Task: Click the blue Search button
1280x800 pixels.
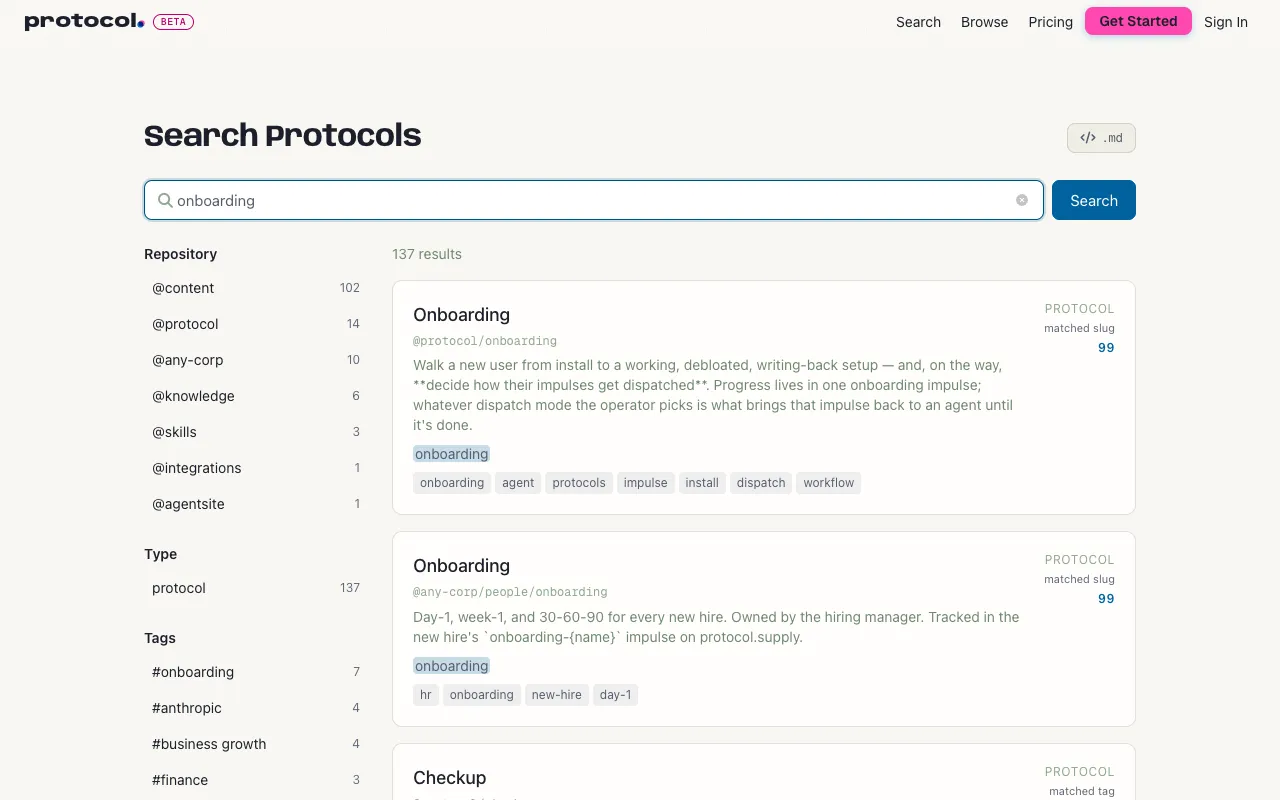Action: pyautogui.click(x=1094, y=200)
